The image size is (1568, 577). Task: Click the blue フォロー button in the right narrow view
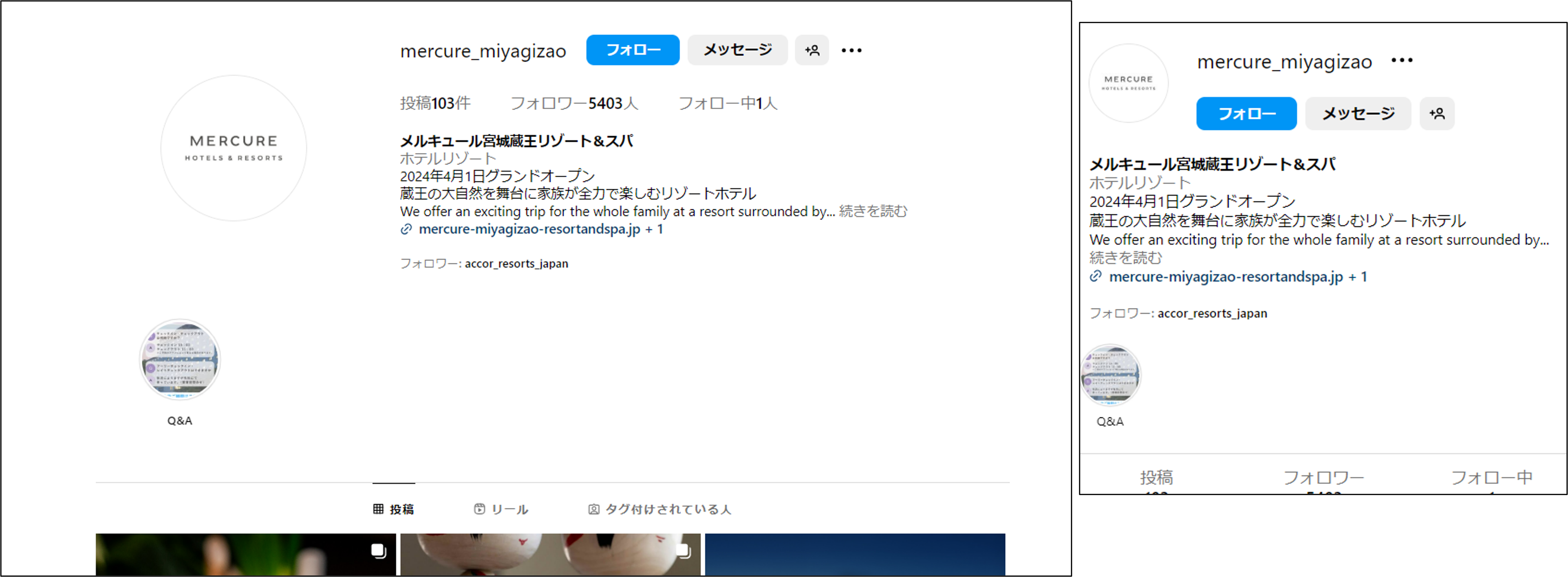coord(1246,113)
